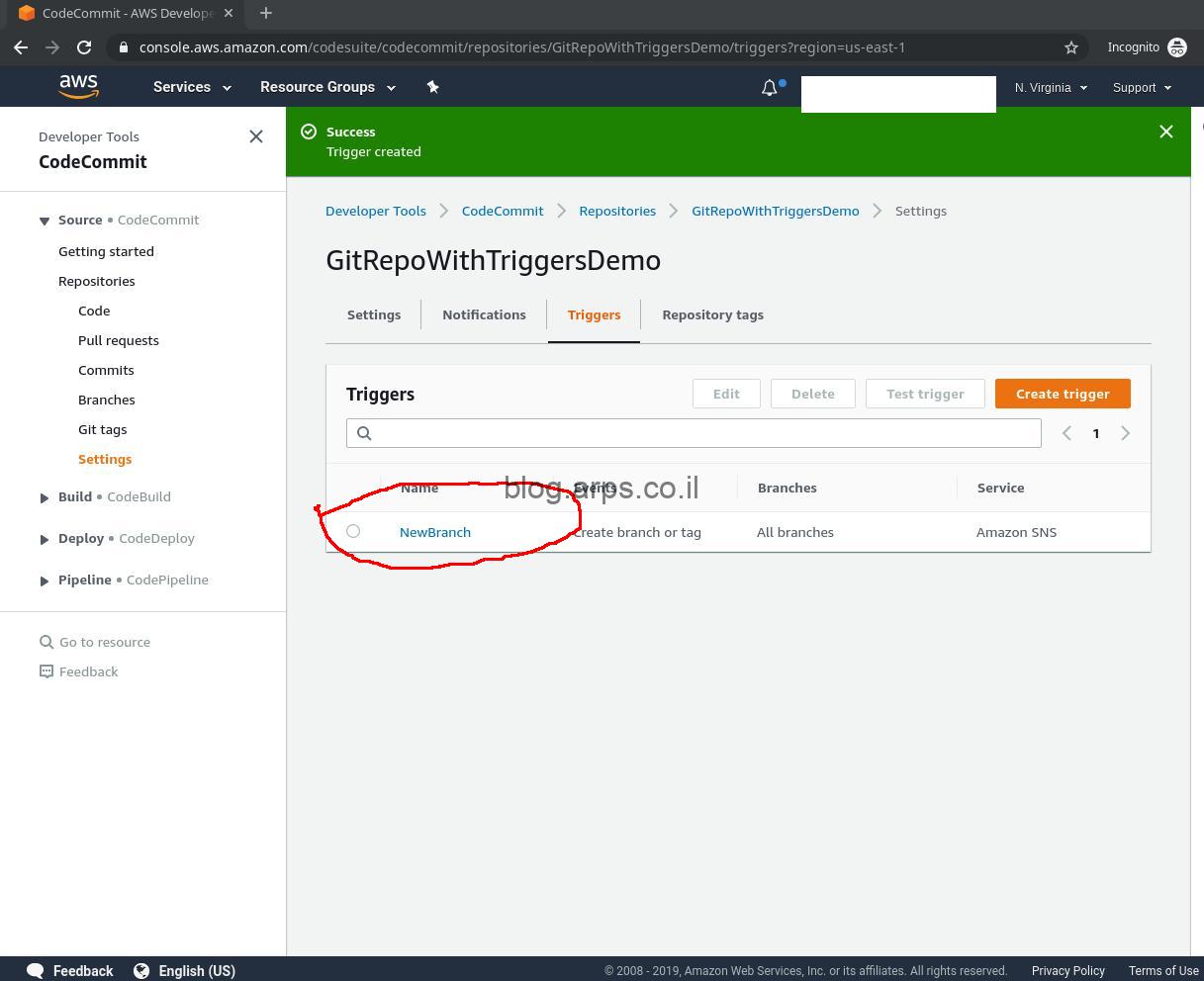Click the browser address bar URL
This screenshot has height=981, width=1204.
point(521,47)
